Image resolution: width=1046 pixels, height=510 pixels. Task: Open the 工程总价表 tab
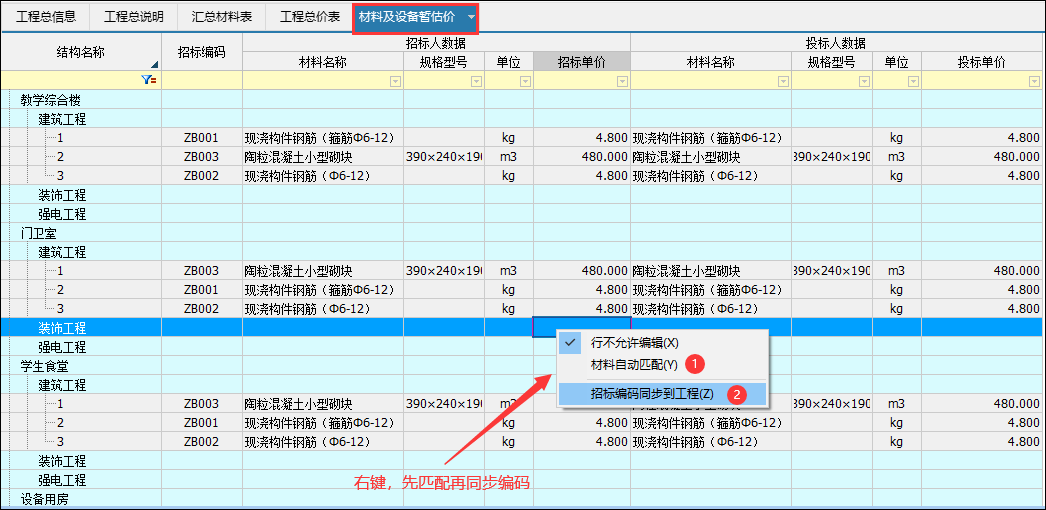pos(310,17)
